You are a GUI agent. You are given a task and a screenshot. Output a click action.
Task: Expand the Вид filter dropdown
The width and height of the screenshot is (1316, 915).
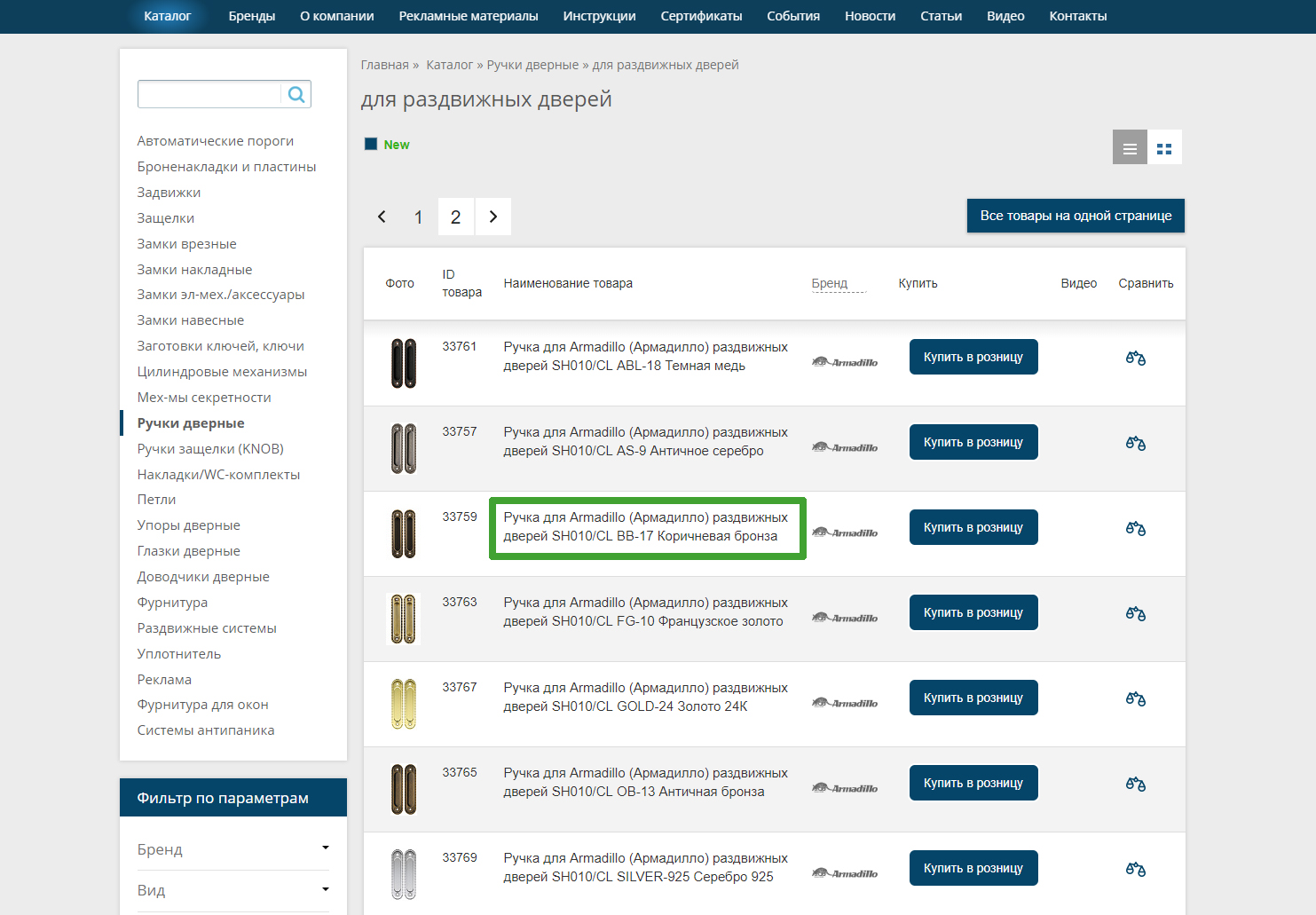[x=232, y=890]
